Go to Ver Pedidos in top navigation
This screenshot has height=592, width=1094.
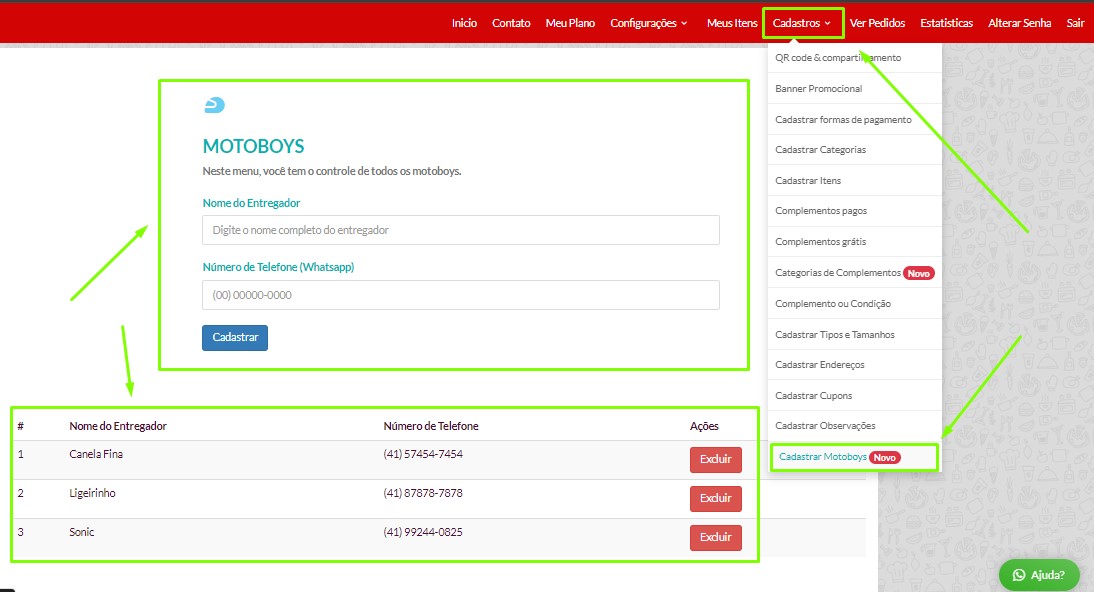coord(877,23)
